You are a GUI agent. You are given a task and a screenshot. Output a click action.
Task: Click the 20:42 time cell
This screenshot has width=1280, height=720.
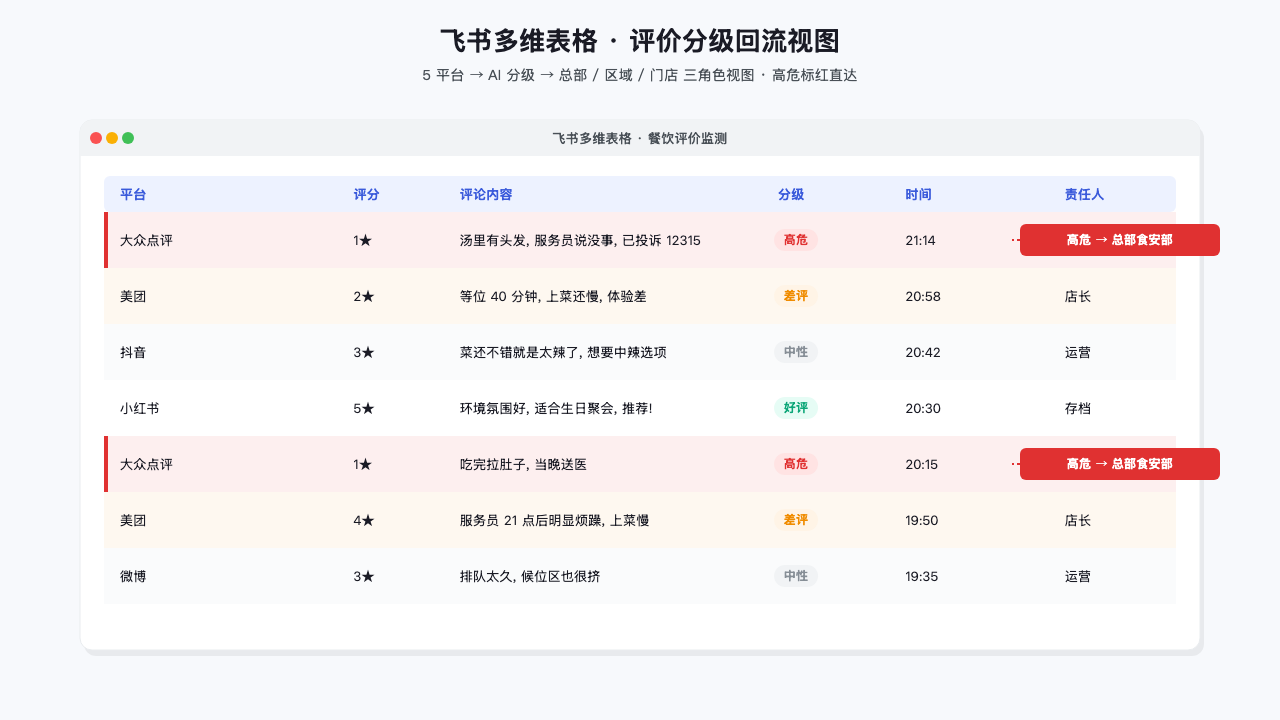[x=923, y=352]
